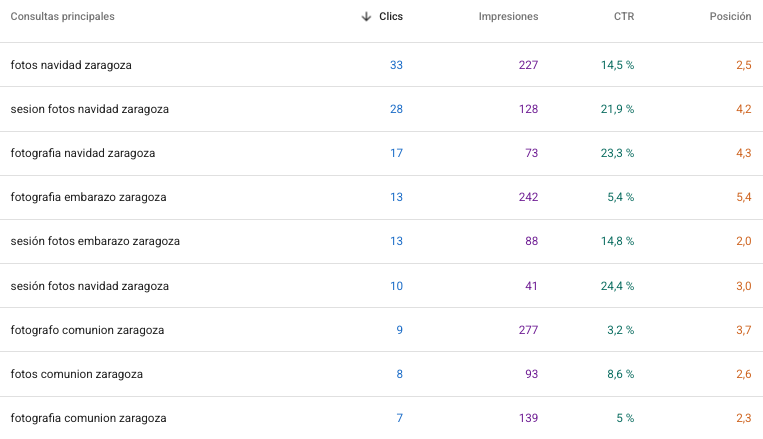
Task: Select the 'sesion fotos navidad zaragoza' query row
Action: [89, 109]
